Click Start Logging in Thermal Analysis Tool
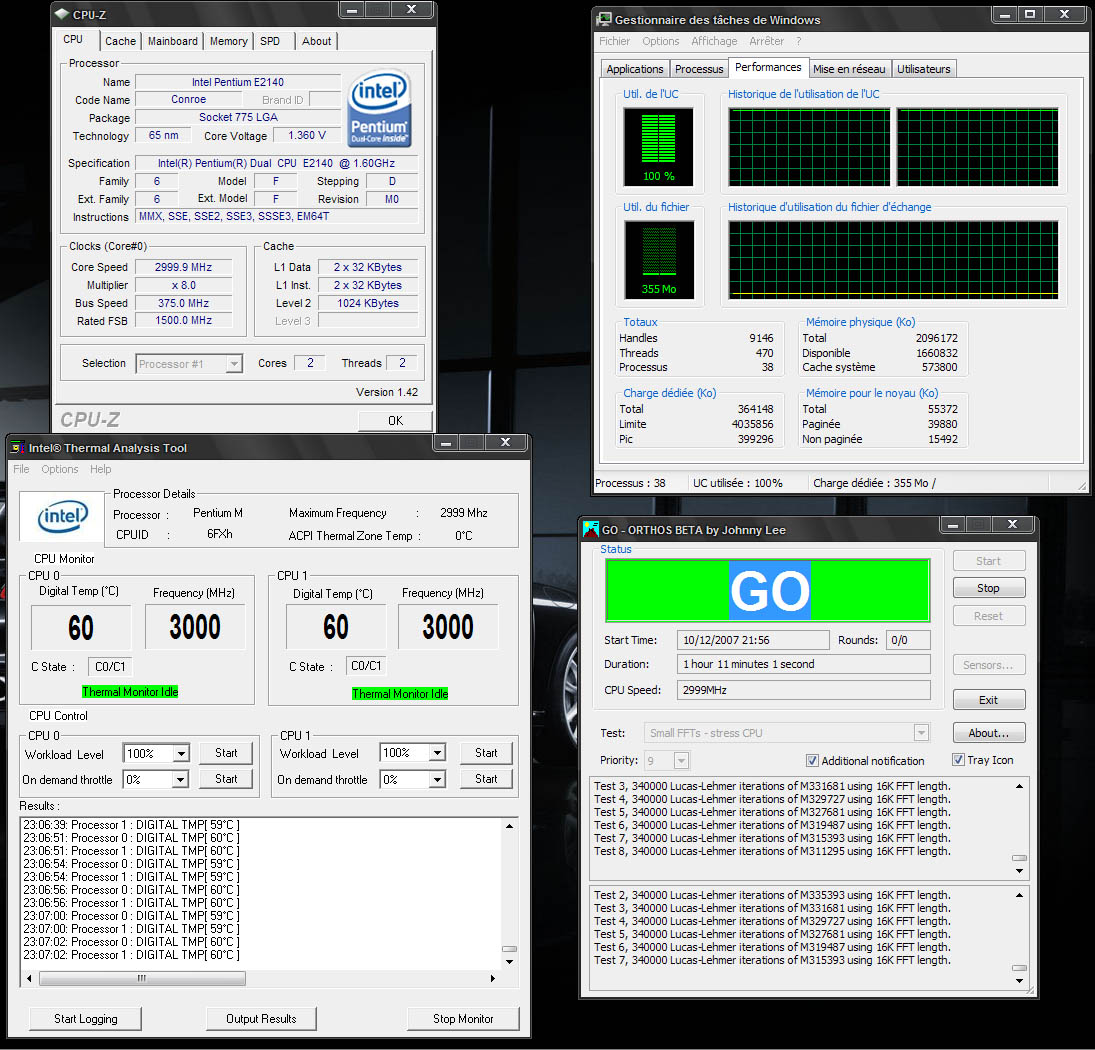Viewport: 1095px width, 1050px height. pyautogui.click(x=84, y=1018)
